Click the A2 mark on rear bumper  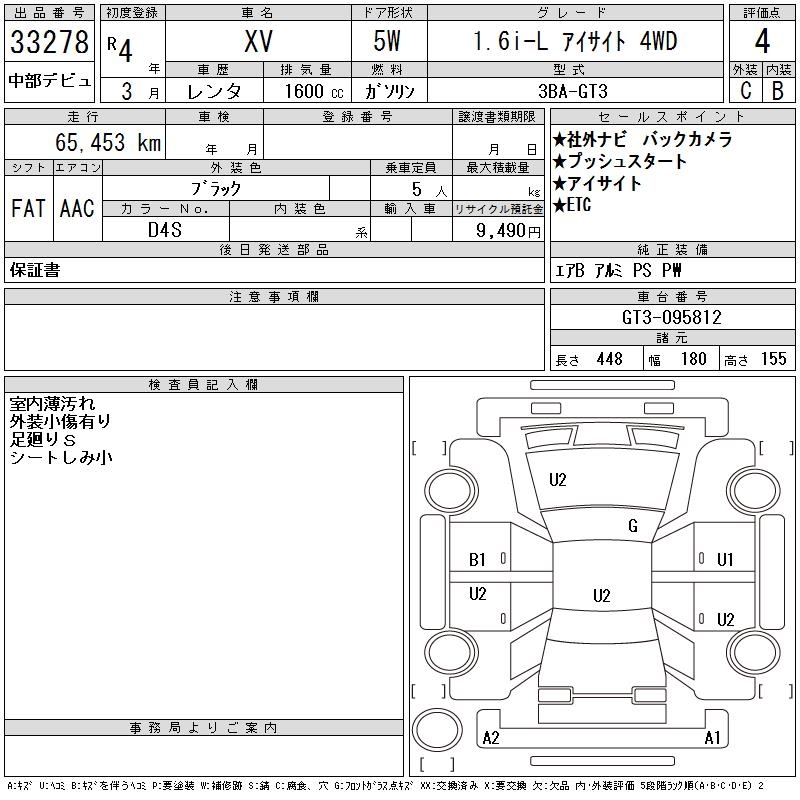pyautogui.click(x=491, y=738)
